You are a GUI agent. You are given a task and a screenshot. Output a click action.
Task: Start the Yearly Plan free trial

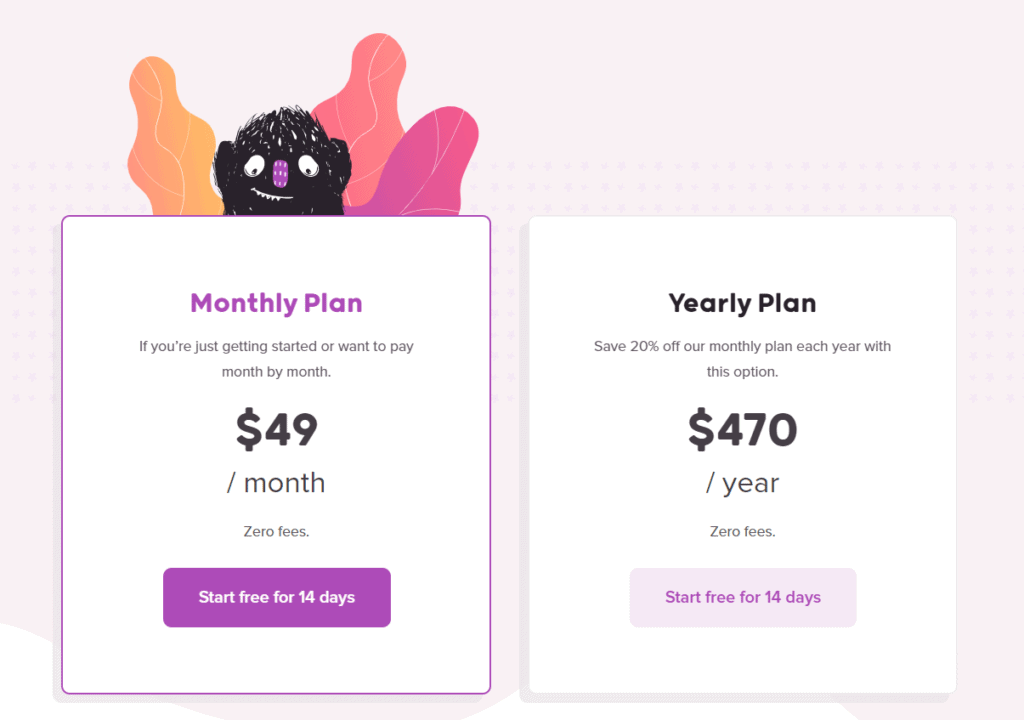(x=742, y=597)
